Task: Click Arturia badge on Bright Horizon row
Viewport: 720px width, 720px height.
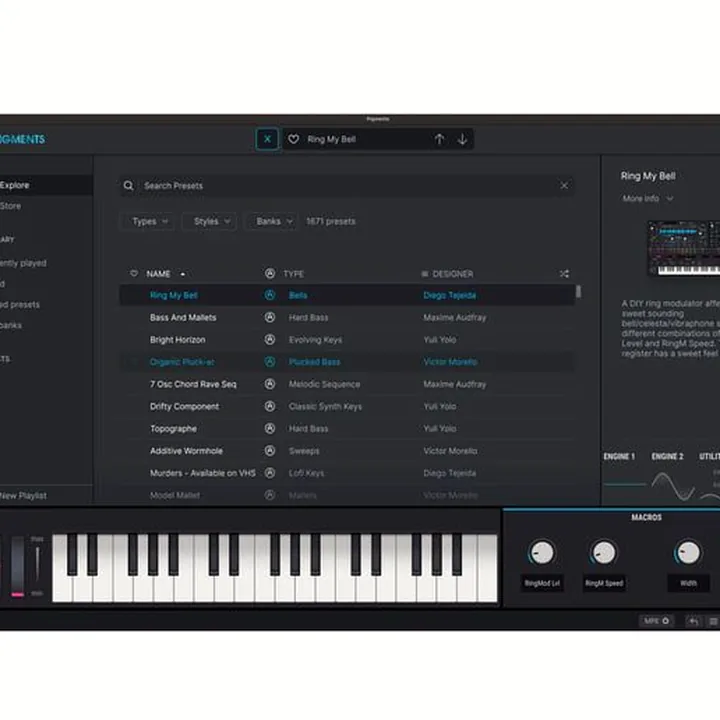Action: [x=270, y=340]
